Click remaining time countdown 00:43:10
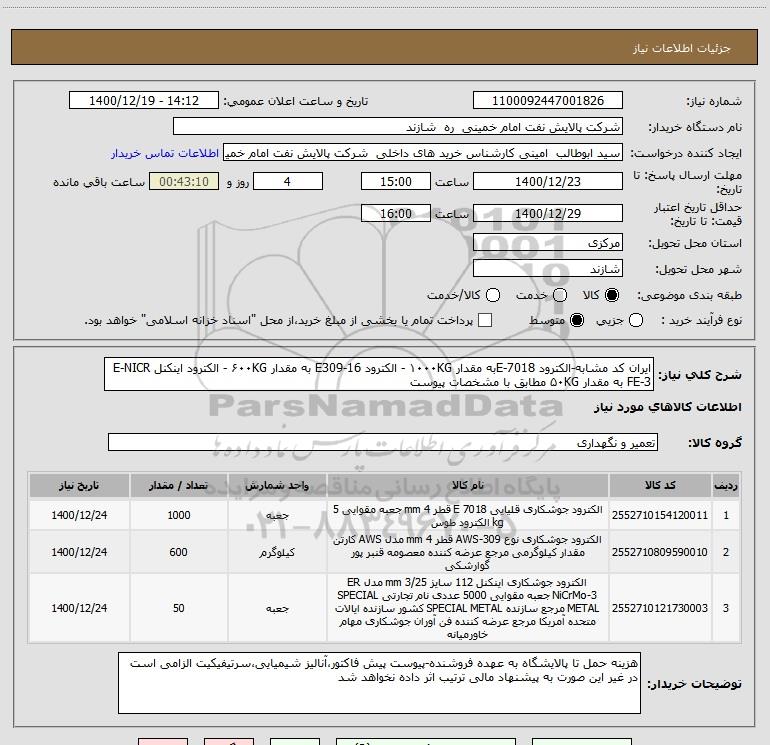 click(184, 182)
